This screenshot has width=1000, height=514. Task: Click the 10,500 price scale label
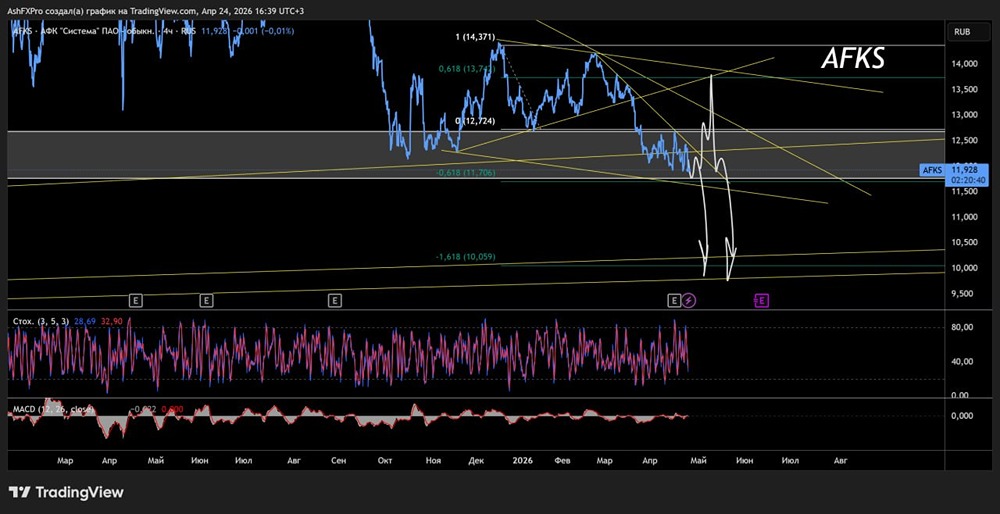click(964, 242)
